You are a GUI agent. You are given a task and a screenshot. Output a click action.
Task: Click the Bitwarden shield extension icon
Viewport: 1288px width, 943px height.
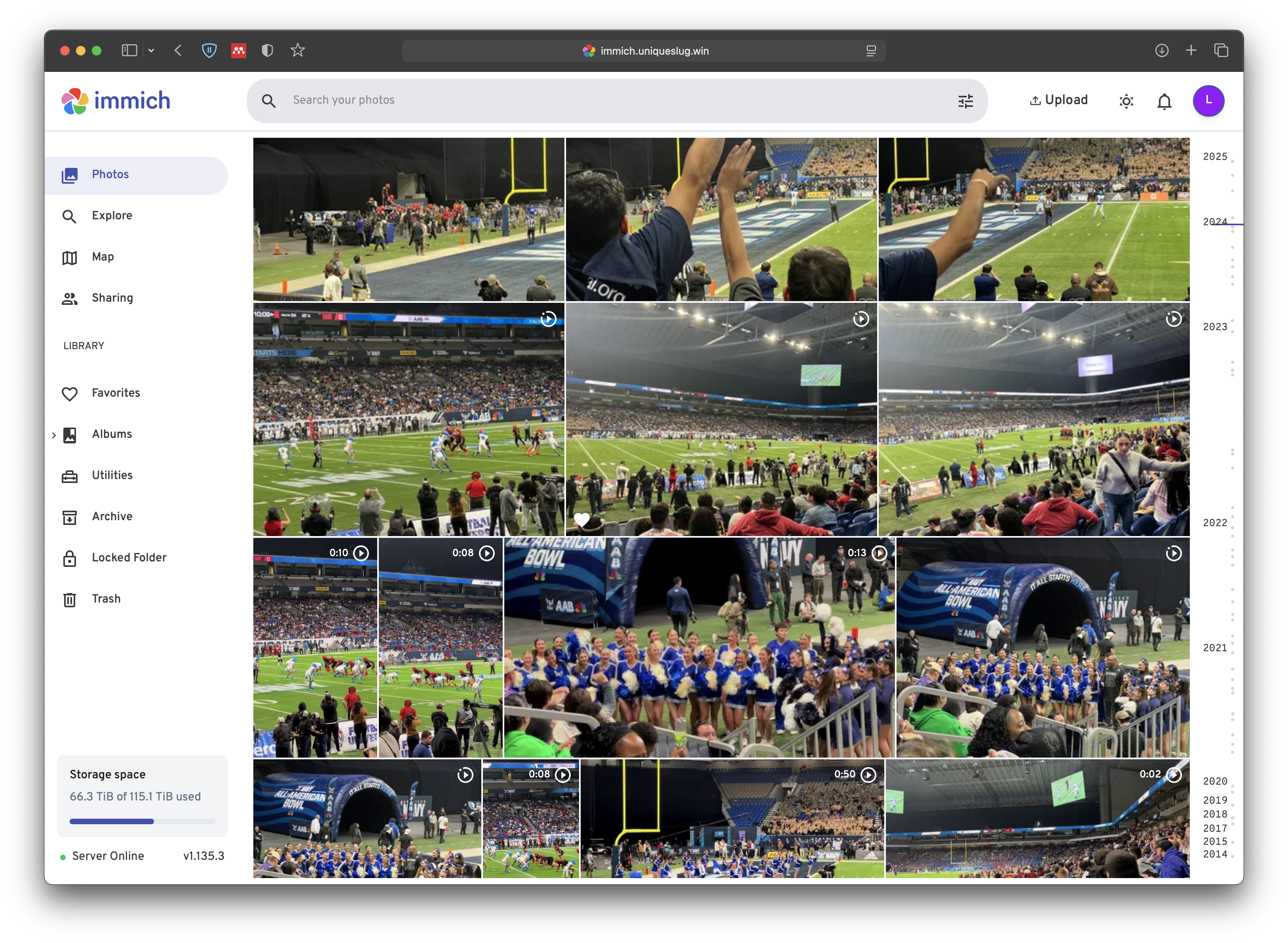[209, 50]
